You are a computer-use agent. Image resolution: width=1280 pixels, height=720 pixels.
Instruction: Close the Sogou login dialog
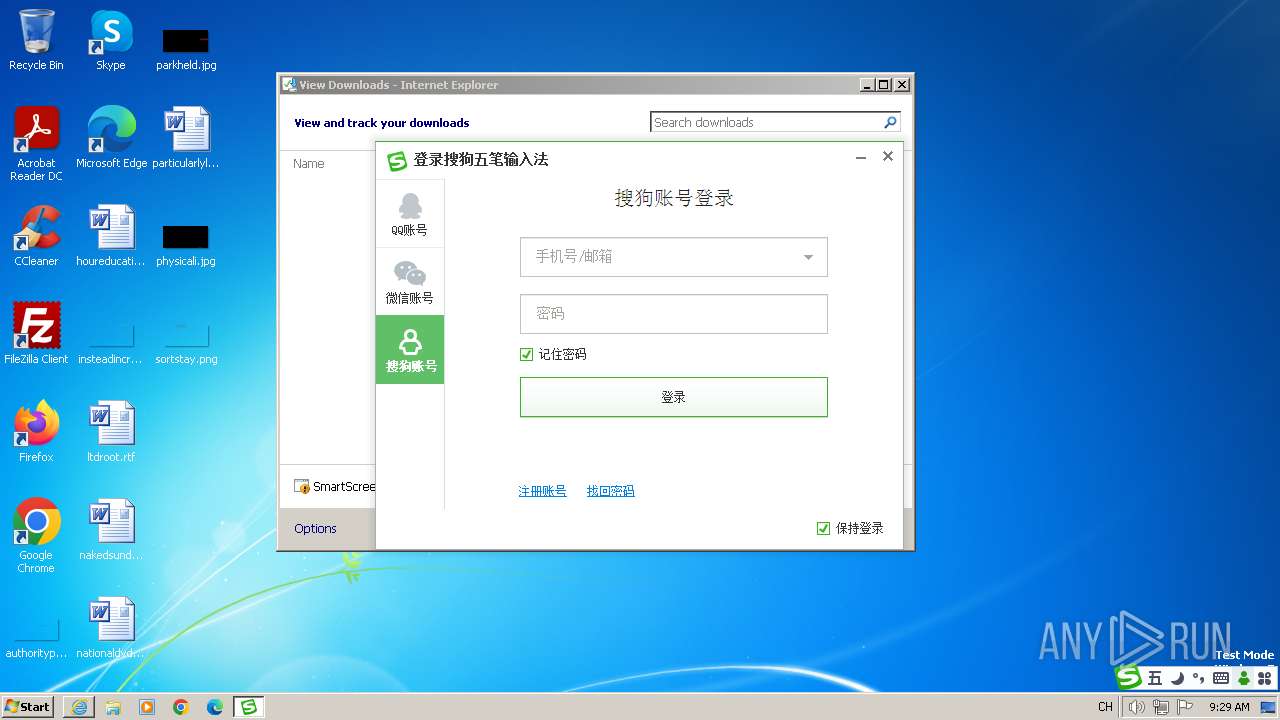tap(888, 157)
